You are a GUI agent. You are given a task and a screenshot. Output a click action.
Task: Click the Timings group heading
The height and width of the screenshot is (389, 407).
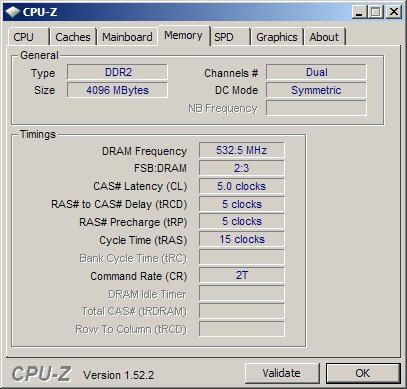tap(38, 134)
